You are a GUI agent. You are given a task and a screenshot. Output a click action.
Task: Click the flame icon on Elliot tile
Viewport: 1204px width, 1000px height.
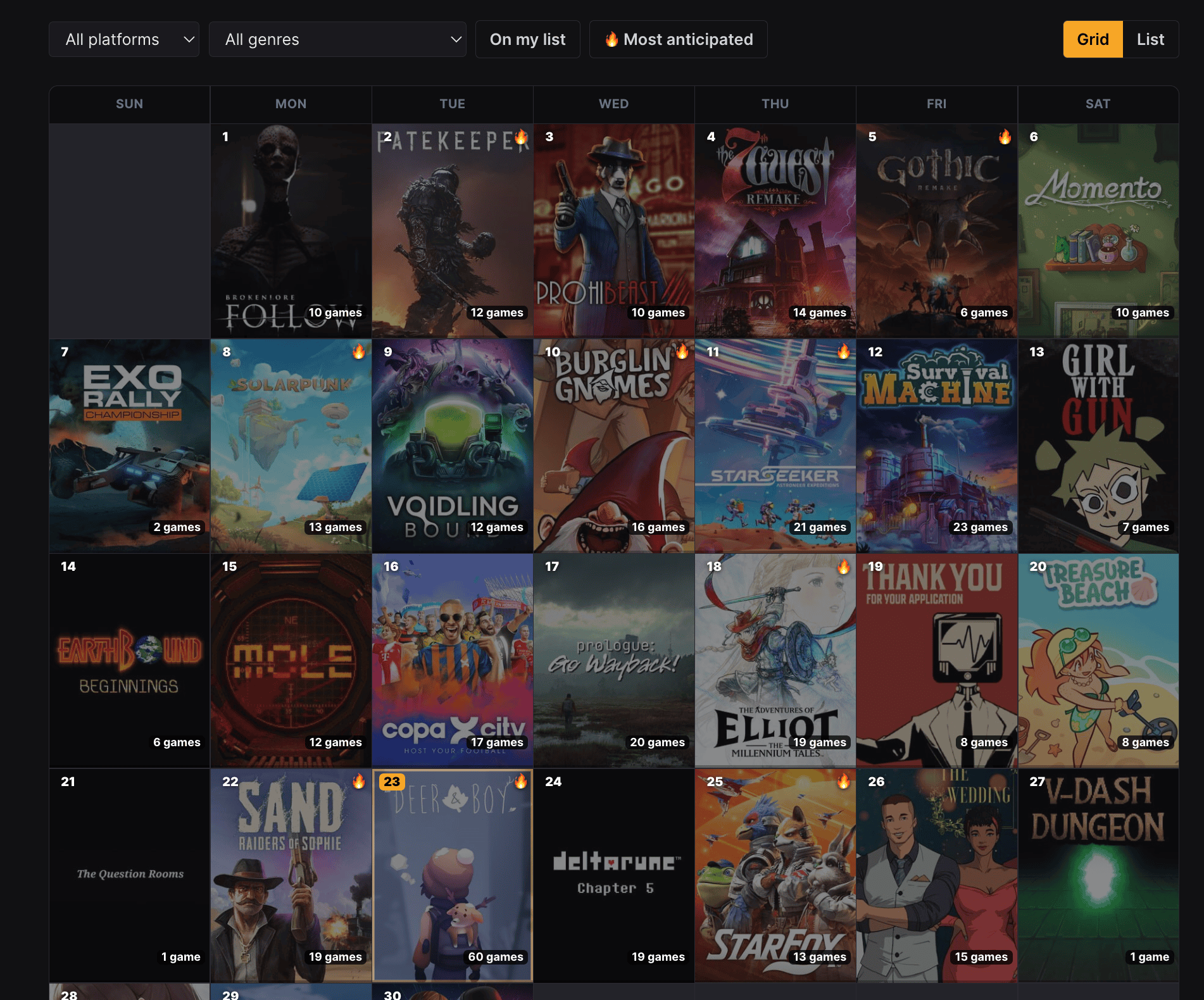point(843,566)
